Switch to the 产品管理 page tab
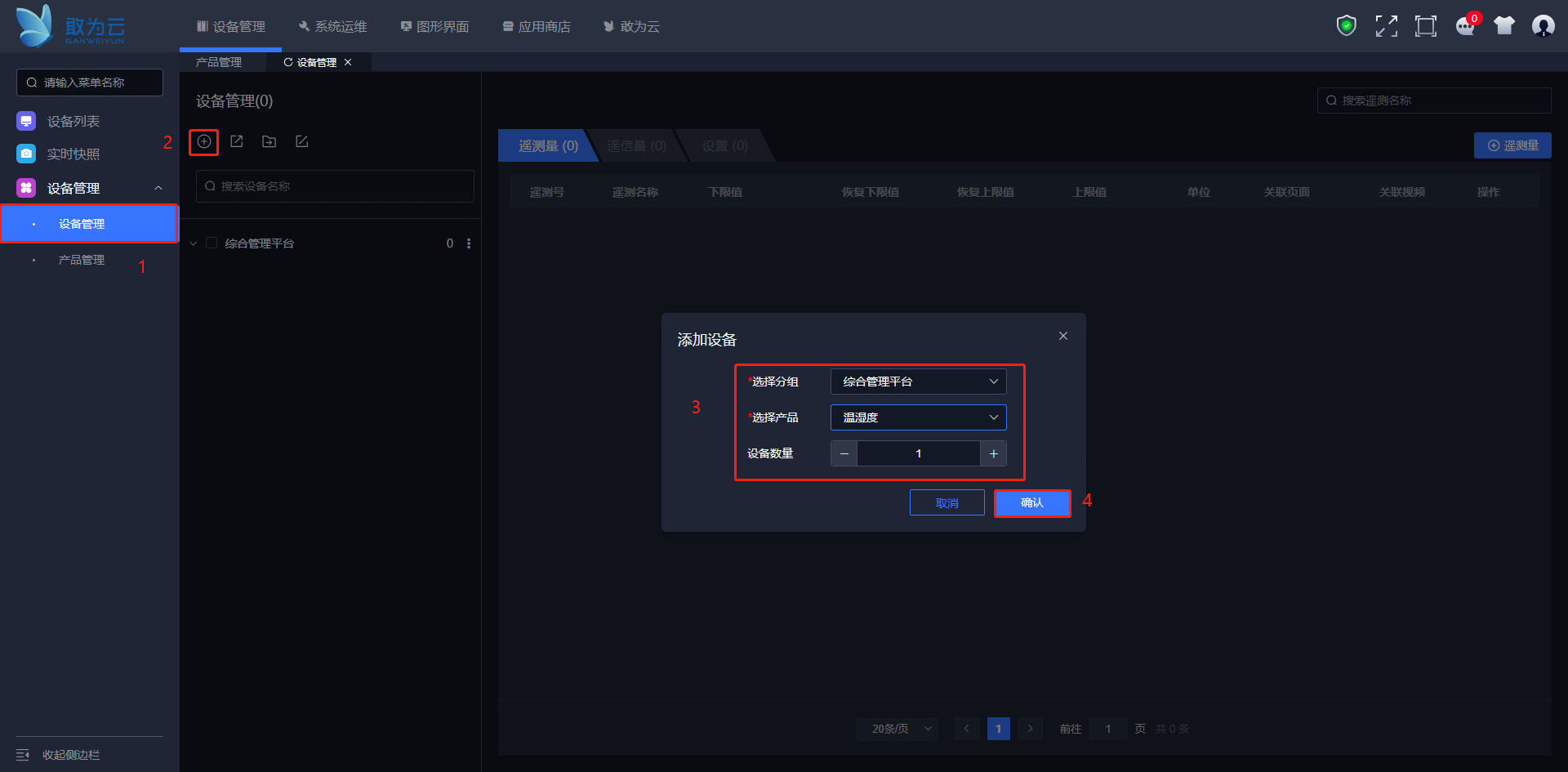The height and width of the screenshot is (772, 1568). 219,62
